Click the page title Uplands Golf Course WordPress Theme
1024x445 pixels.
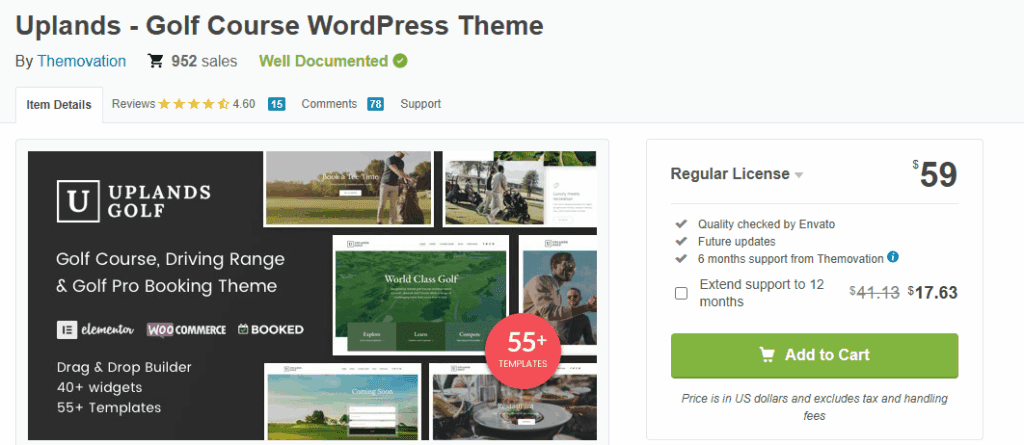pyautogui.click(x=280, y=25)
